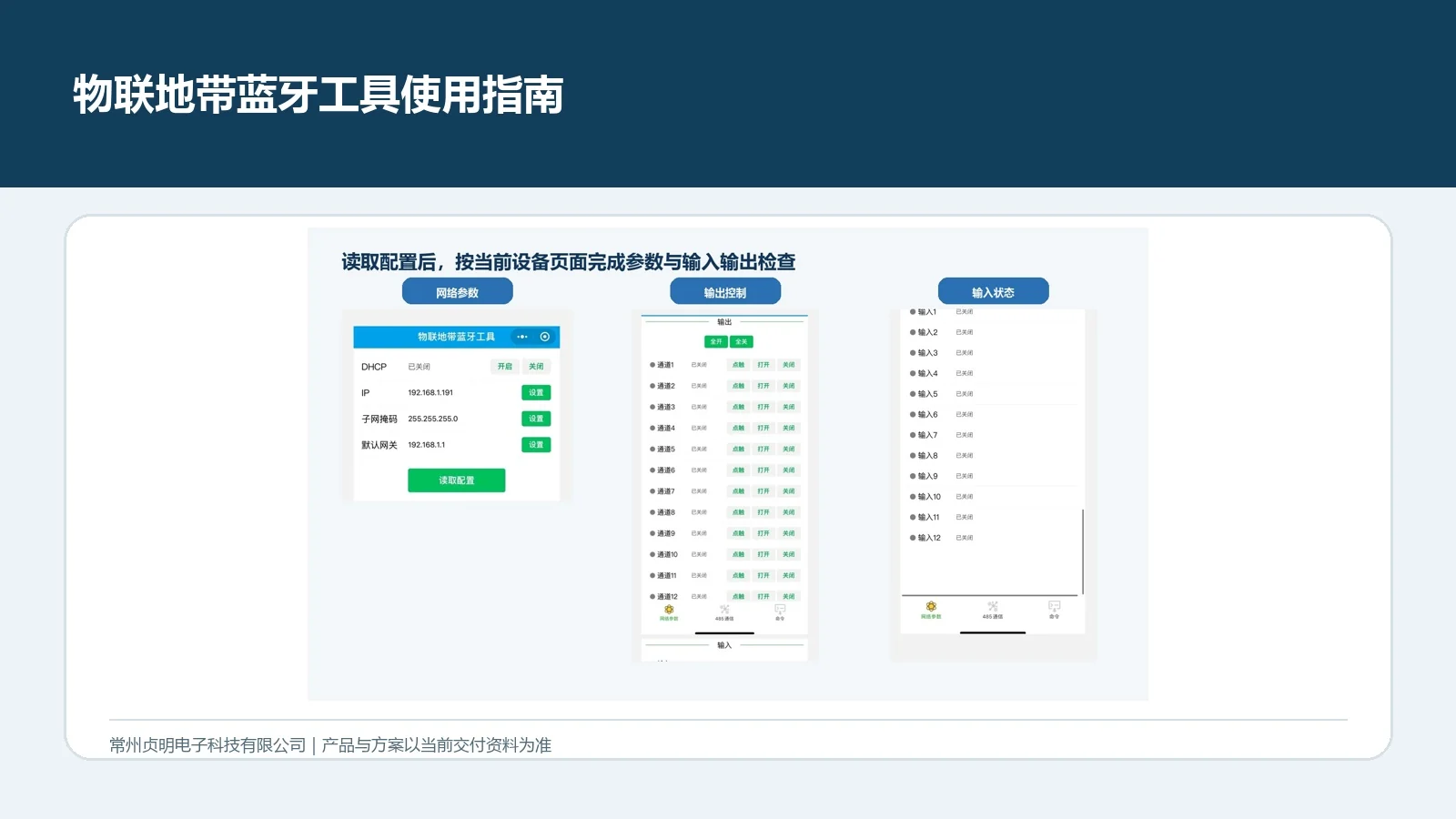This screenshot has width=1456, height=819.
Task: Open 485通信 tab icon in output control screen
Action: pos(724,610)
